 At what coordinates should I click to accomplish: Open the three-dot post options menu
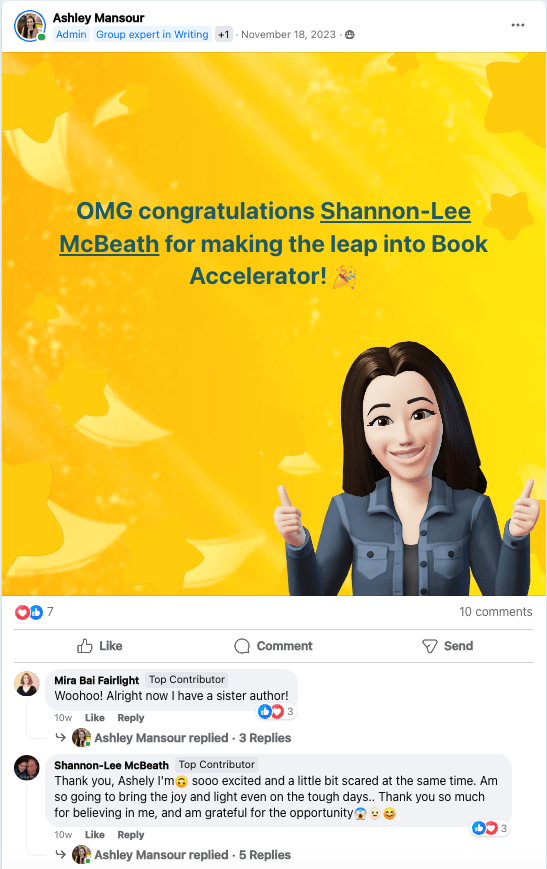pos(518,25)
